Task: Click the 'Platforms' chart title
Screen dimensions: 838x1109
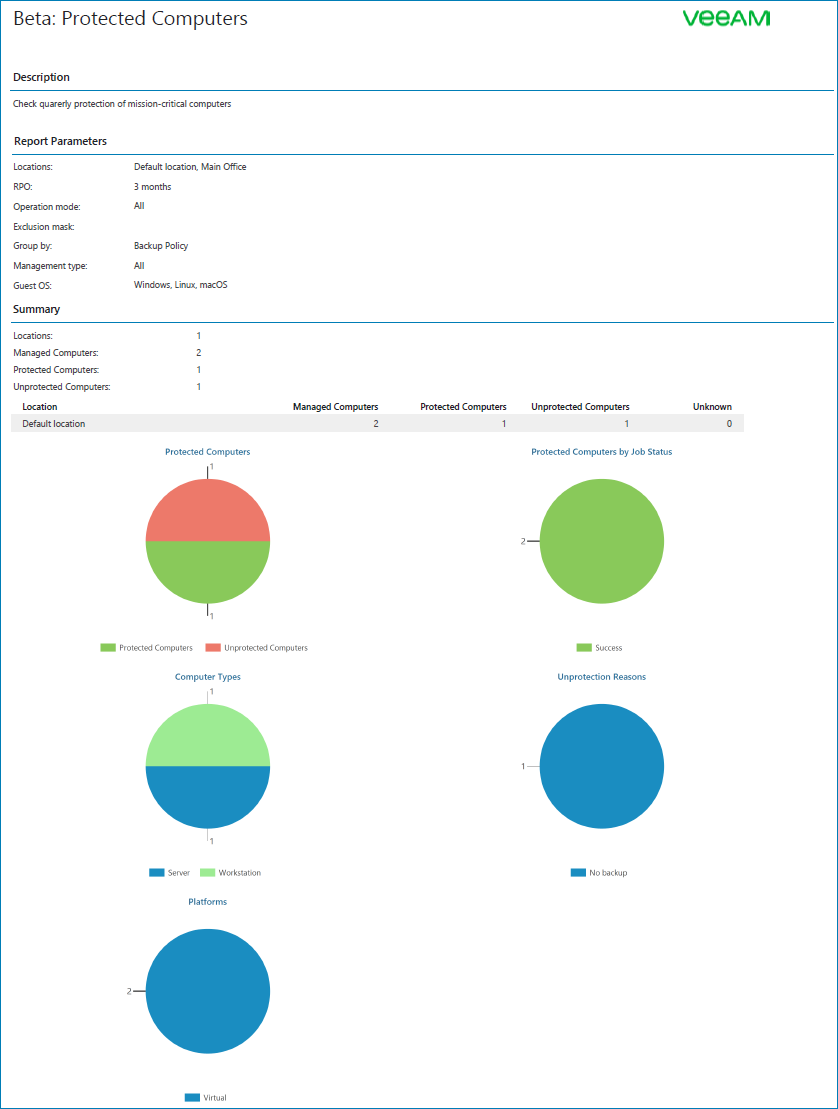Action: pyautogui.click(x=208, y=902)
